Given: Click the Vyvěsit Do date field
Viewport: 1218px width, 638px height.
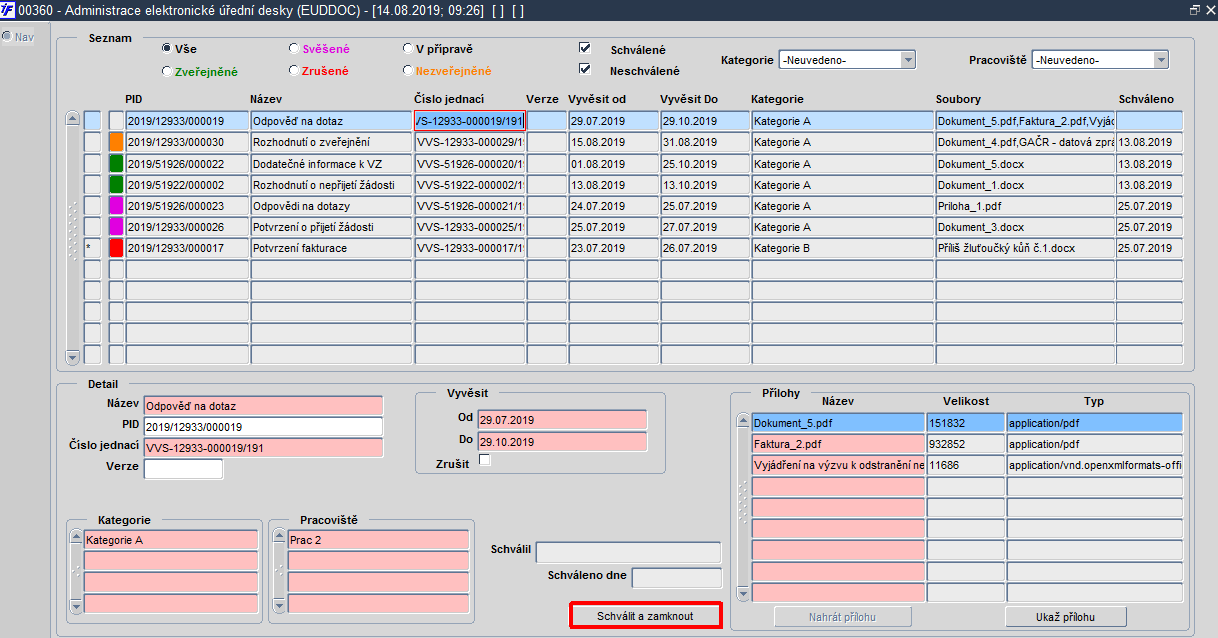Looking at the screenshot, I should [562, 441].
